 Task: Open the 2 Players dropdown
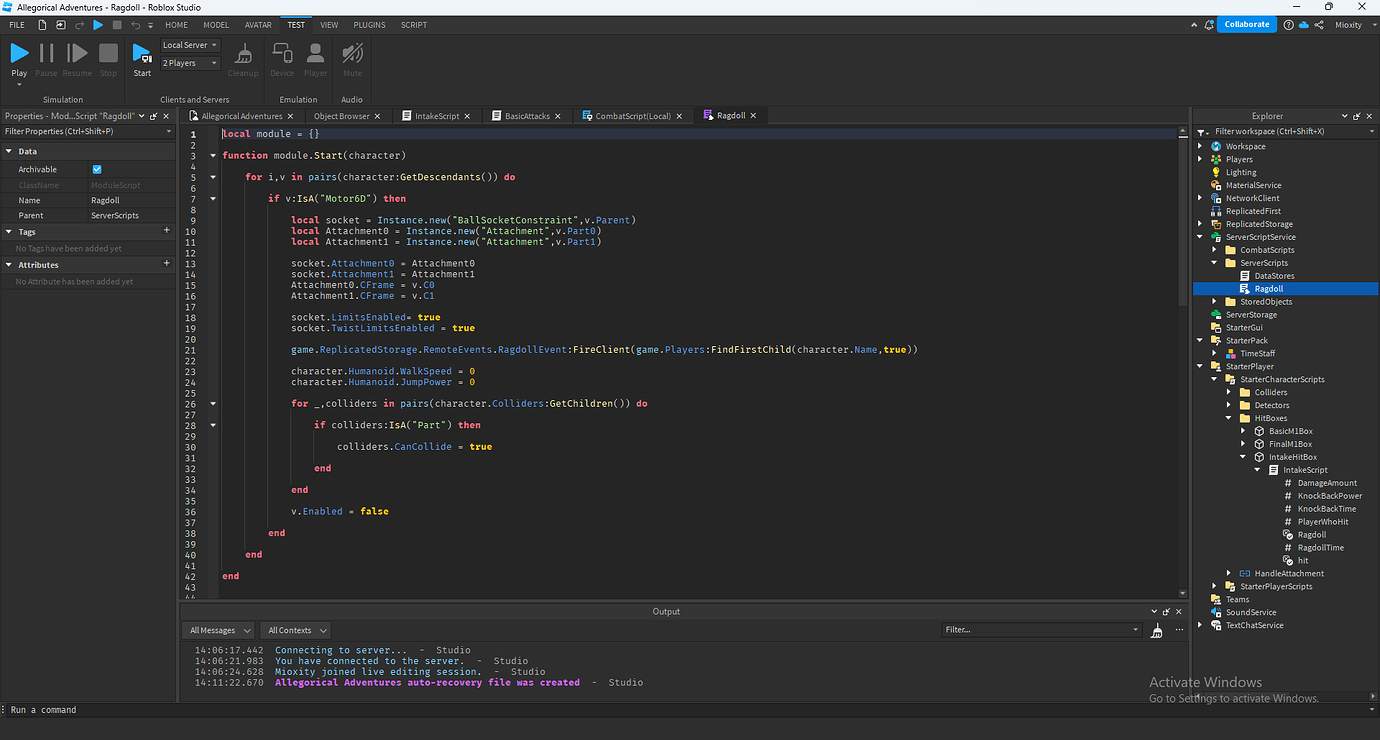tap(189, 62)
